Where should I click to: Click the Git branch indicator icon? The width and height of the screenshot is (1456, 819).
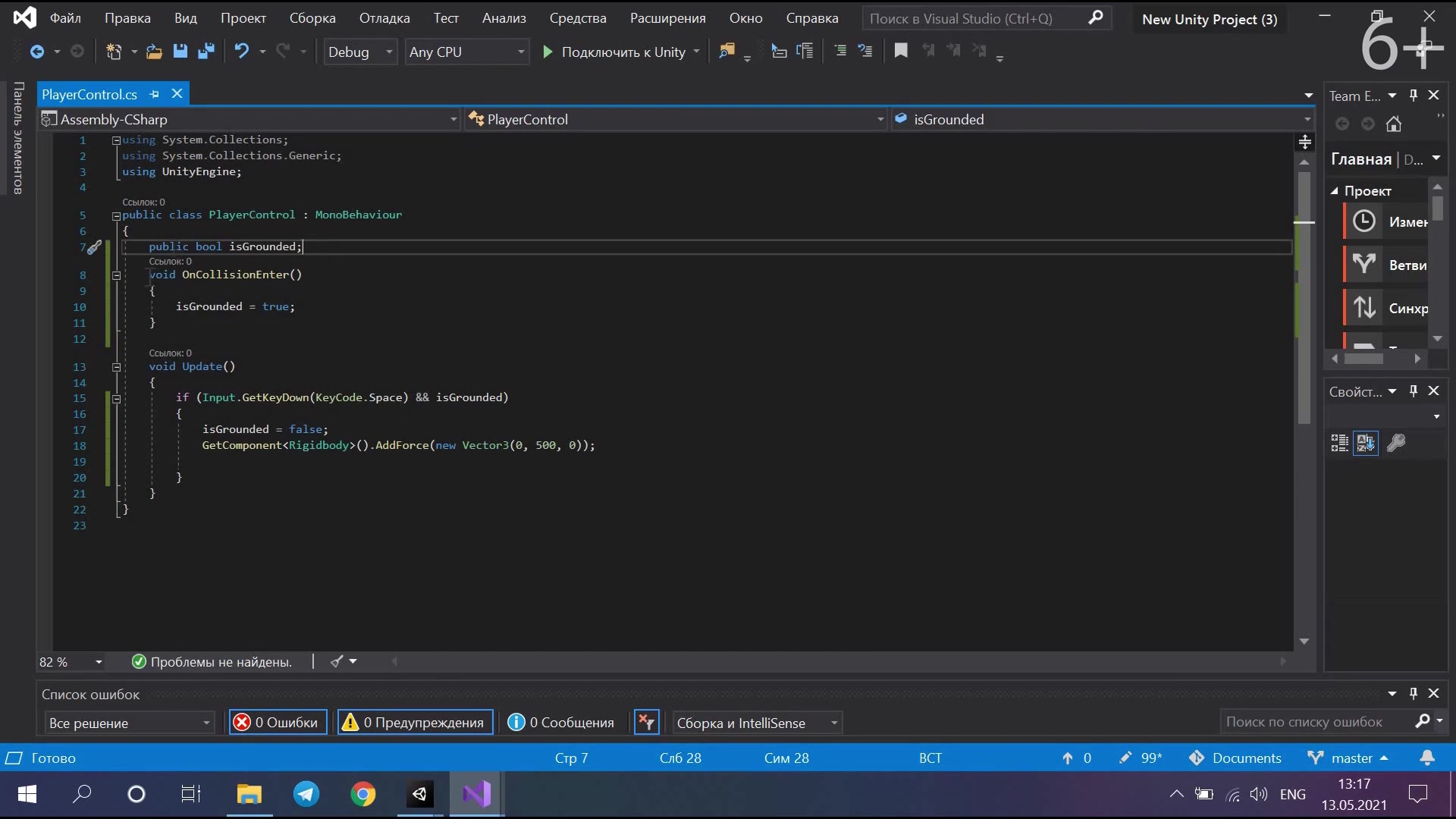pos(1317,758)
